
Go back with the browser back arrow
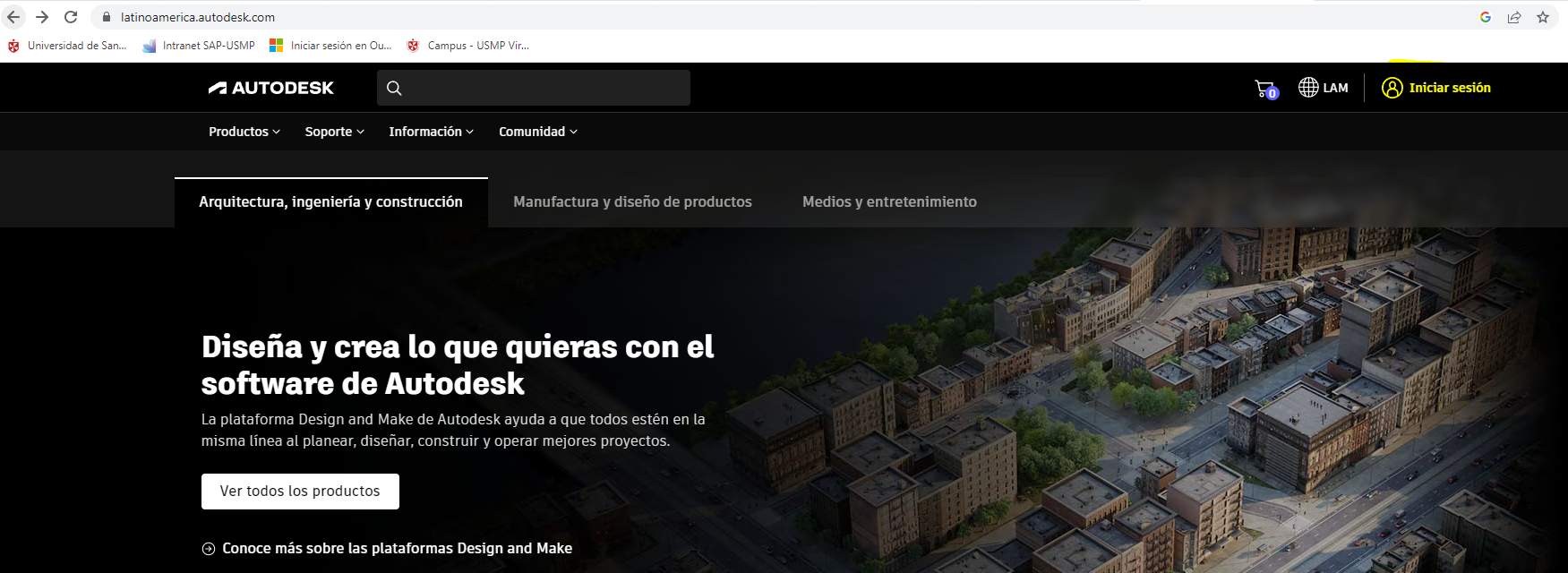click(x=13, y=17)
